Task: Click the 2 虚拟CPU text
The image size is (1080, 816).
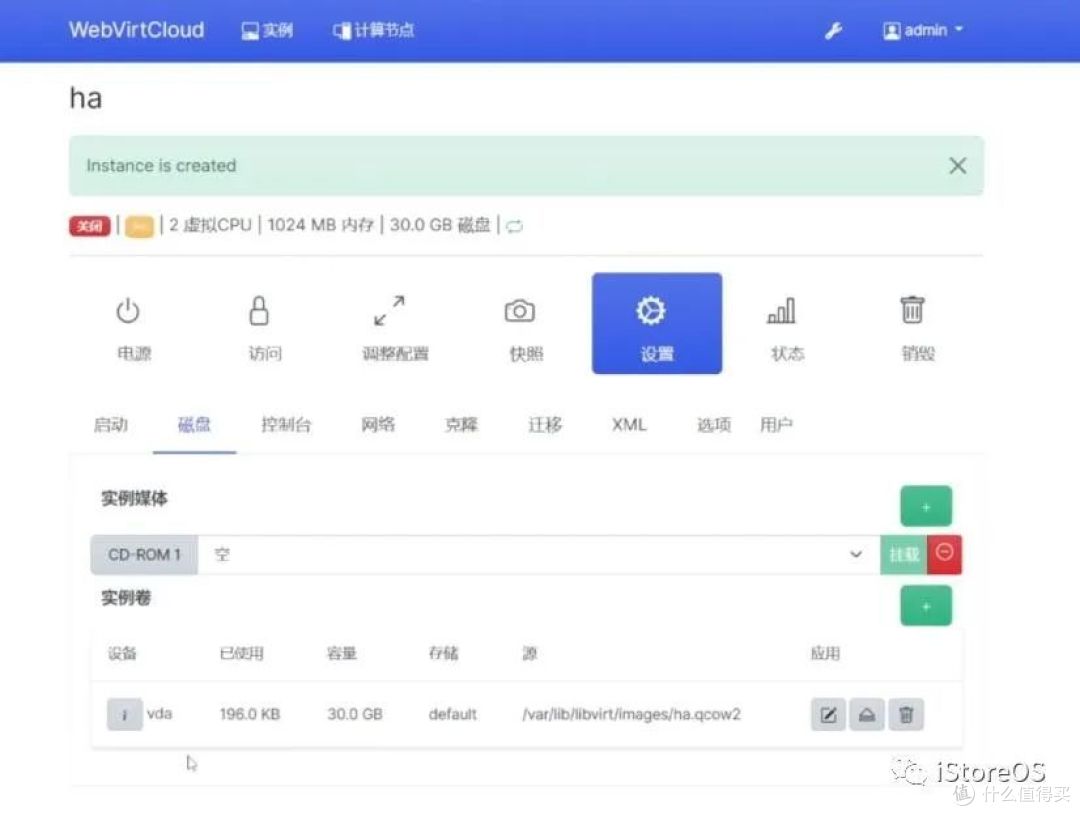Action: pos(211,225)
